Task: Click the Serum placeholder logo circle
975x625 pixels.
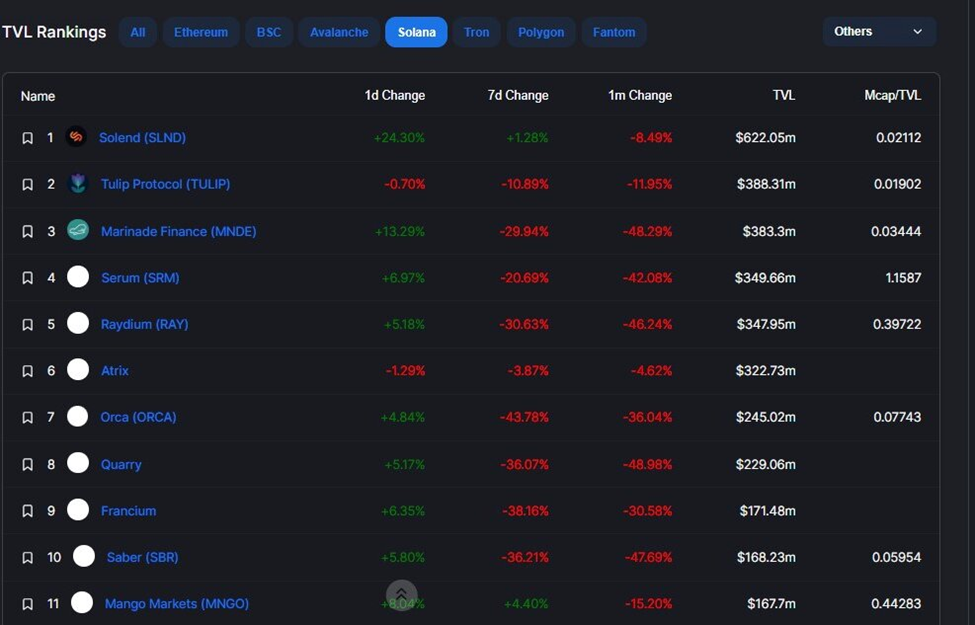Action: point(78,277)
